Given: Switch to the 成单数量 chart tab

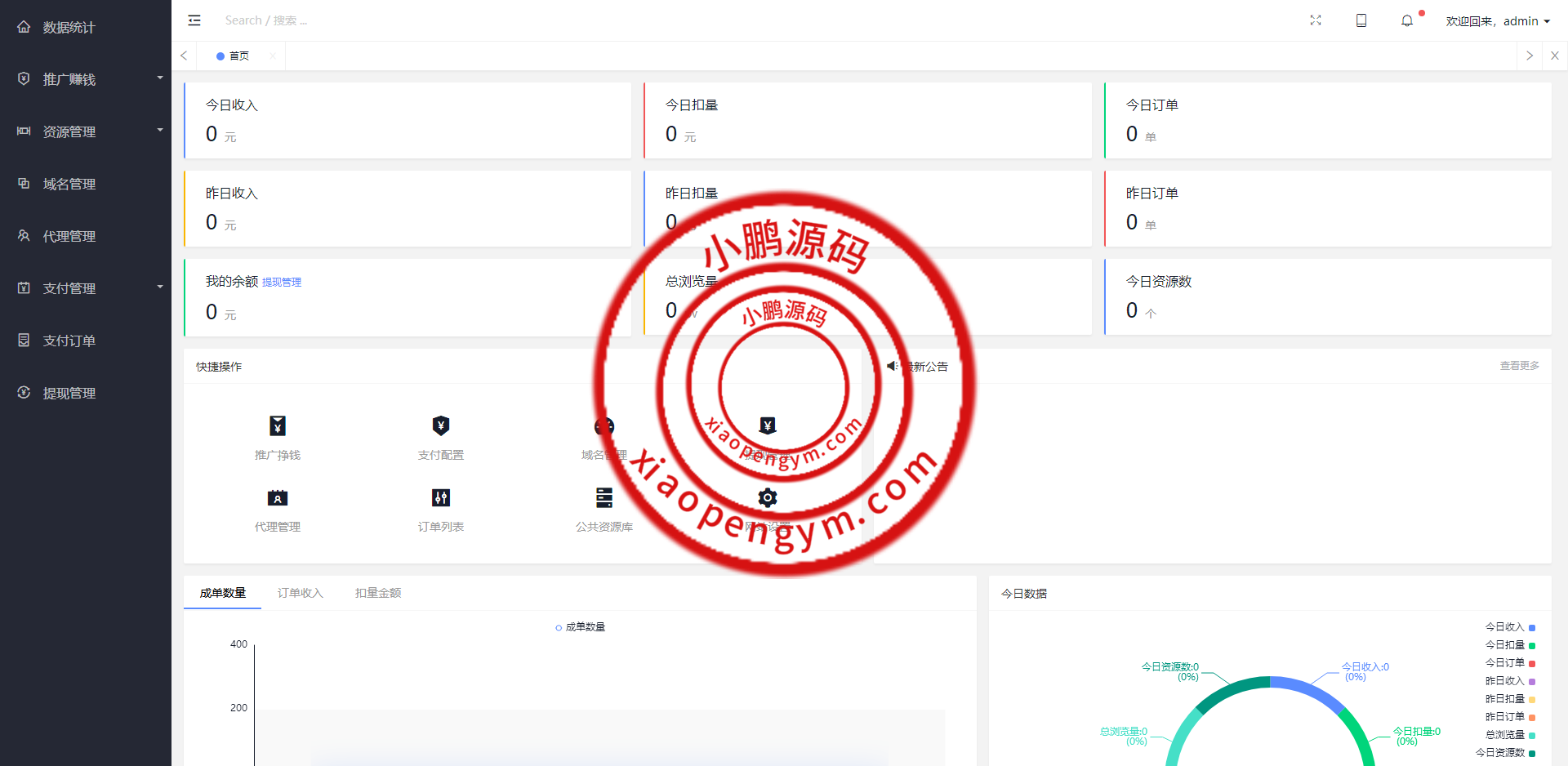Looking at the screenshot, I should (223, 593).
